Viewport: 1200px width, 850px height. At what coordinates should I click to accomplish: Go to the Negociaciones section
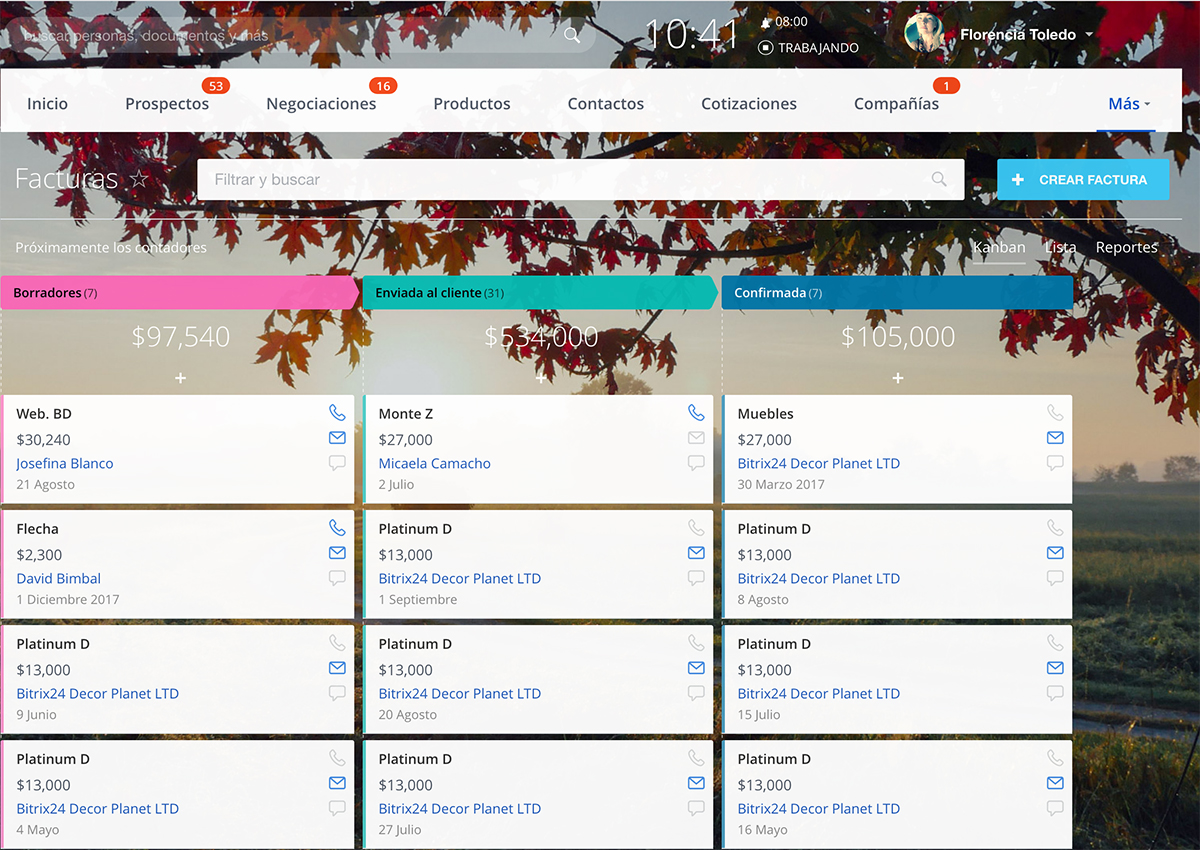(x=321, y=104)
